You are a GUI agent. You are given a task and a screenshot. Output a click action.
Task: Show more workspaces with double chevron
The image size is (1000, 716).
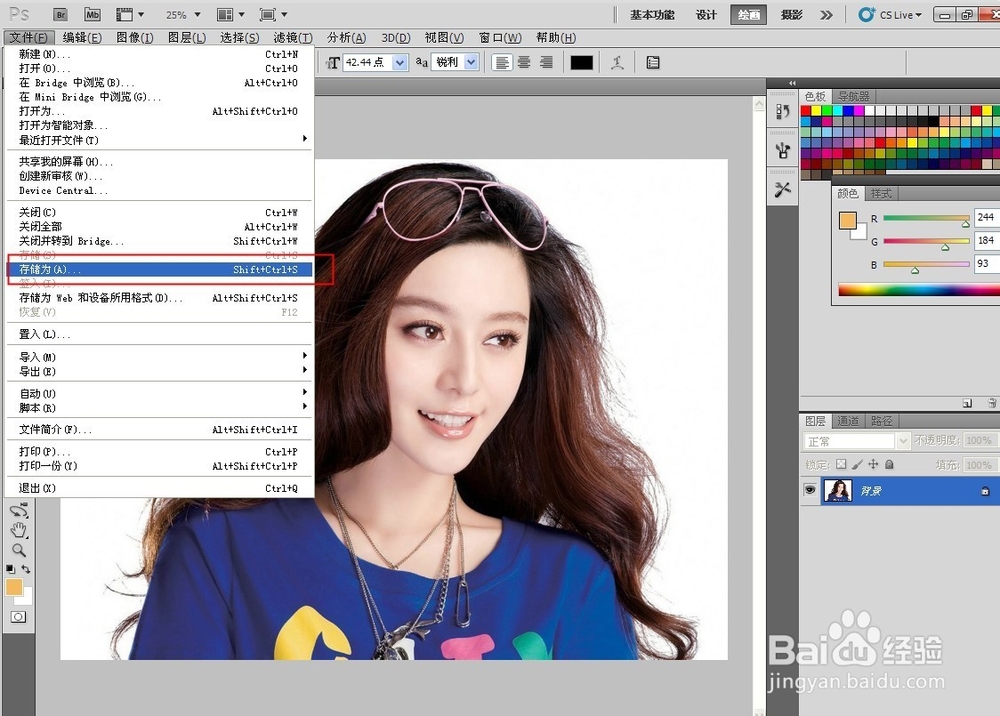[827, 15]
